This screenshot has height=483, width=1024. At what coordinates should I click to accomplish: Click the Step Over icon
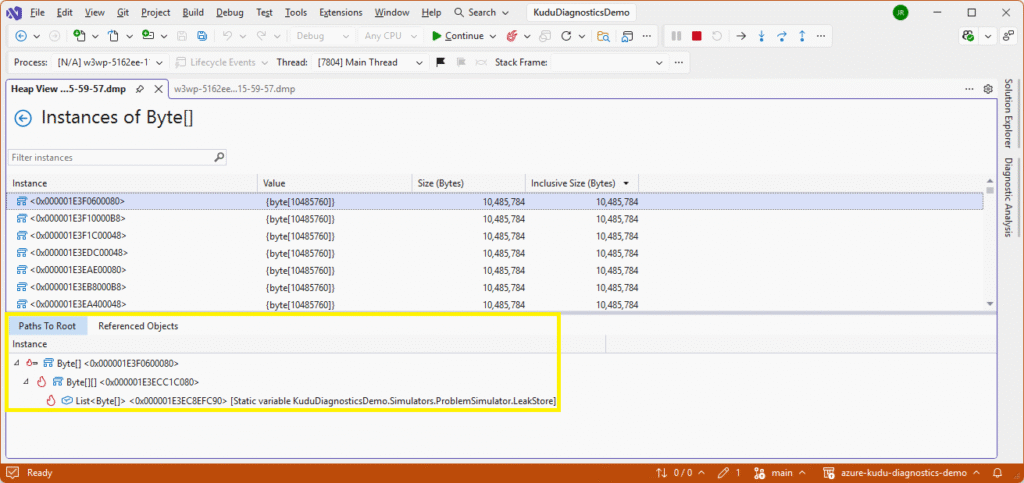[x=782, y=36]
